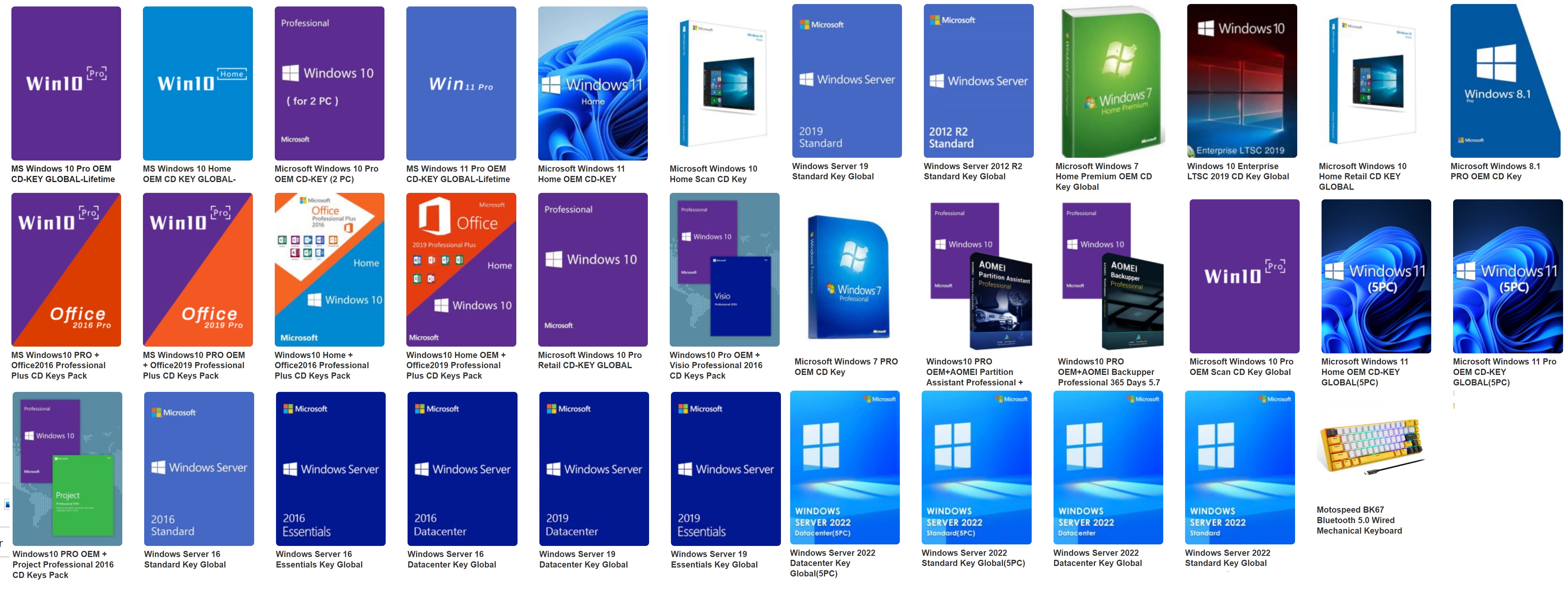Click the Windows10 PRO + Project 2016 thumbnail
The width and height of the screenshot is (1568, 594).
click(x=67, y=469)
